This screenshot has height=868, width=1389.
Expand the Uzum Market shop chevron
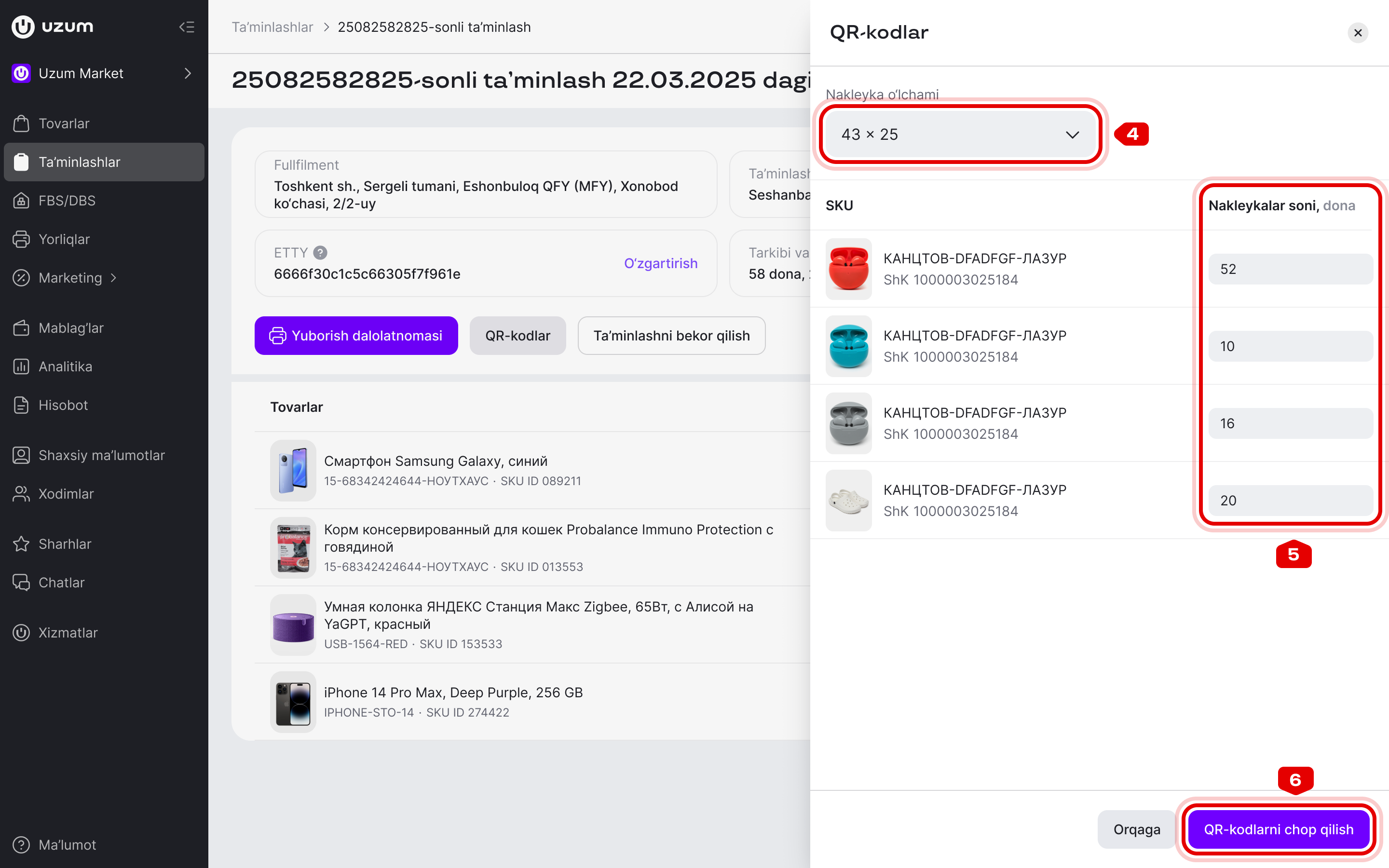coord(188,73)
